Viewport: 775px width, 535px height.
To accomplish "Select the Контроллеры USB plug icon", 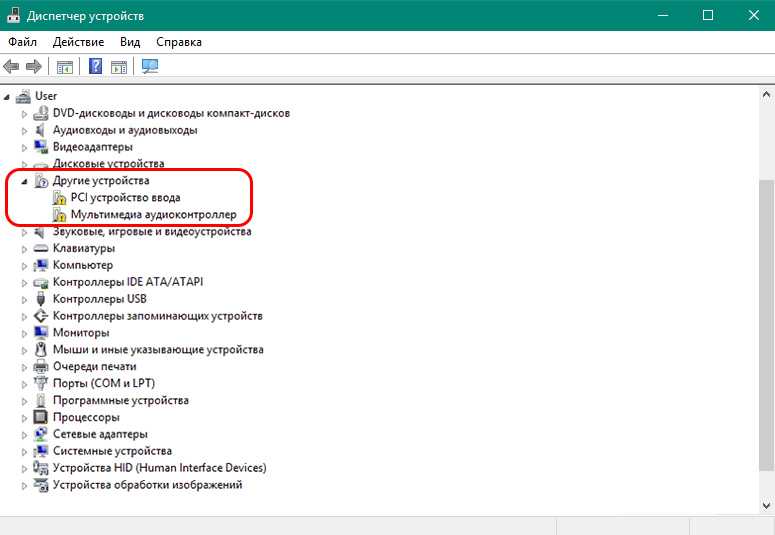I will coord(41,299).
